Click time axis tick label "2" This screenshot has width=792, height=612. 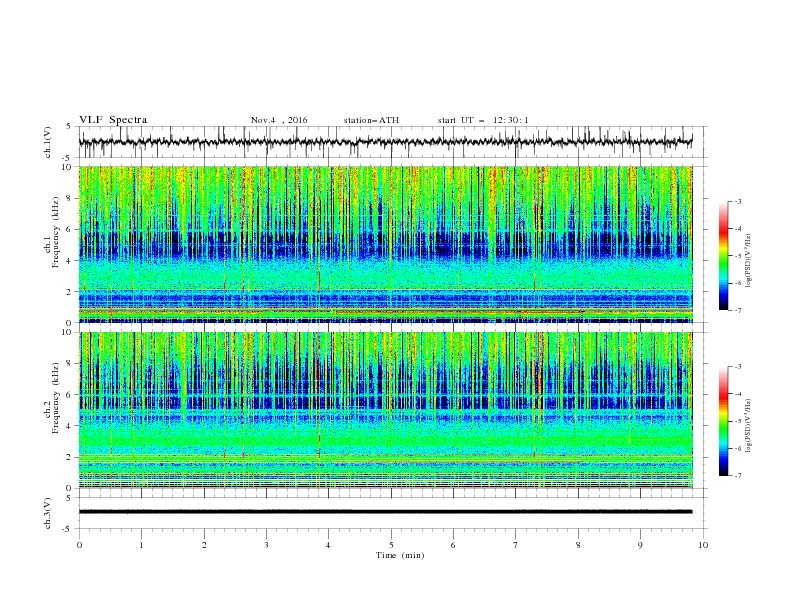point(204,545)
